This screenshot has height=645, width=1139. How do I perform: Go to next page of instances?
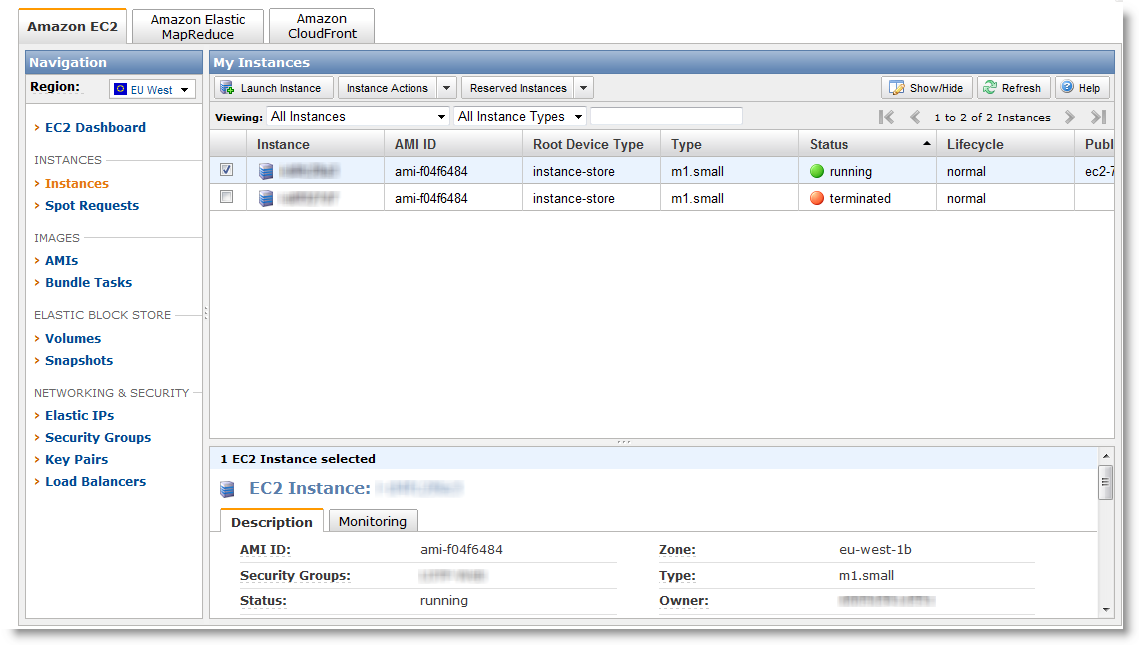coord(1069,117)
